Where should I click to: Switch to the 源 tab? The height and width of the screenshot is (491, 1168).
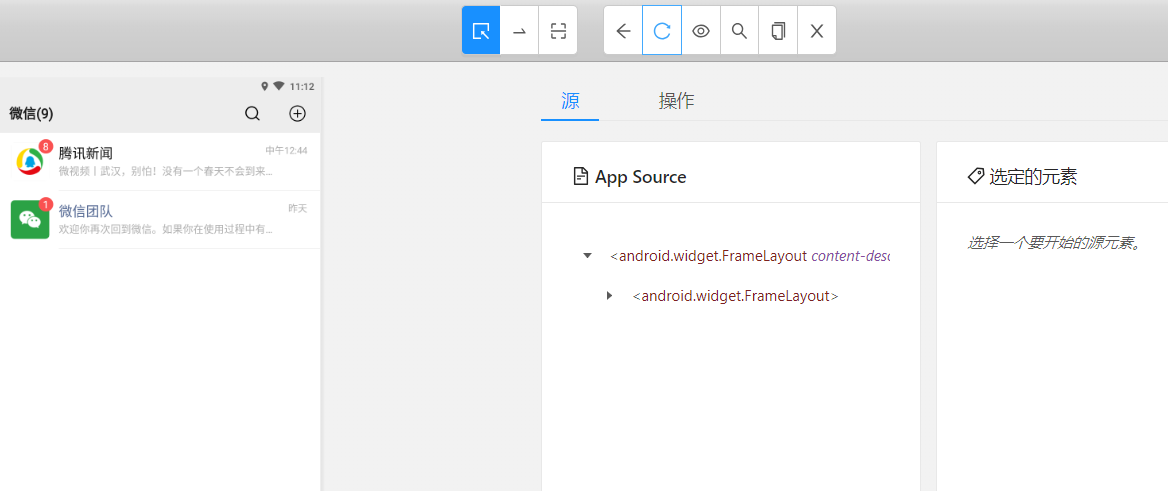[x=571, y=101]
